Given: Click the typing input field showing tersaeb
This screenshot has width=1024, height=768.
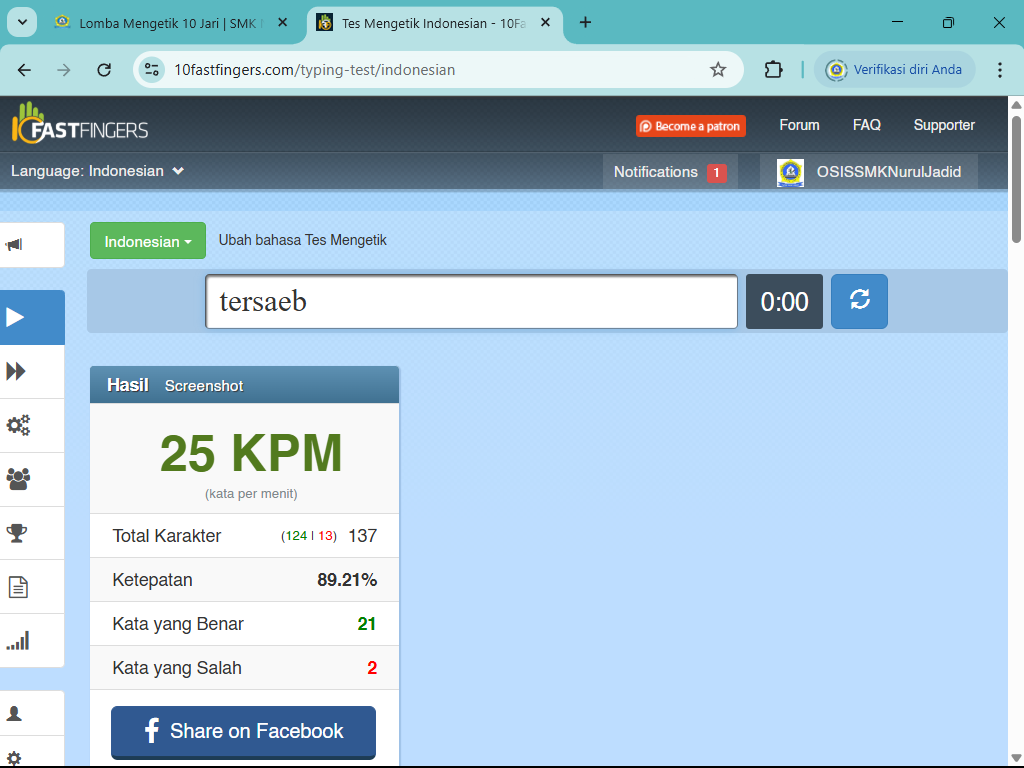Looking at the screenshot, I should [x=470, y=301].
